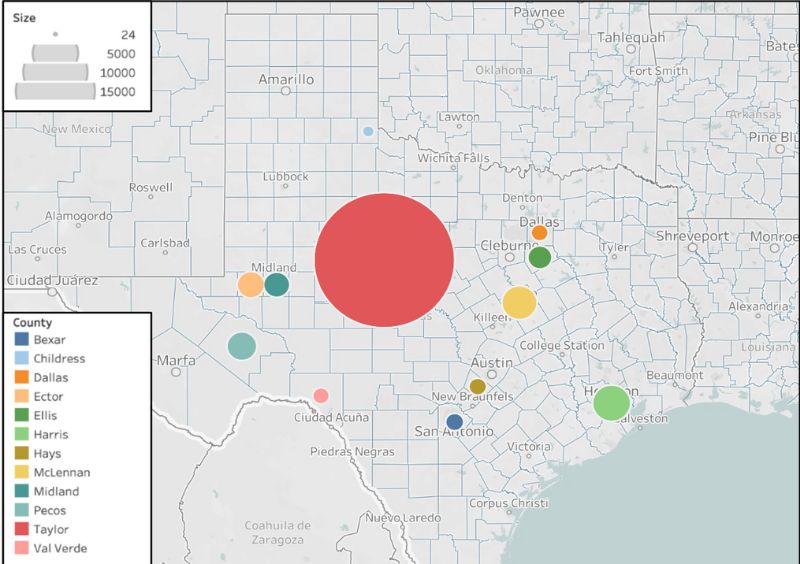Click the 24 value in Size legend
This screenshot has height=564, width=800.
128,35
